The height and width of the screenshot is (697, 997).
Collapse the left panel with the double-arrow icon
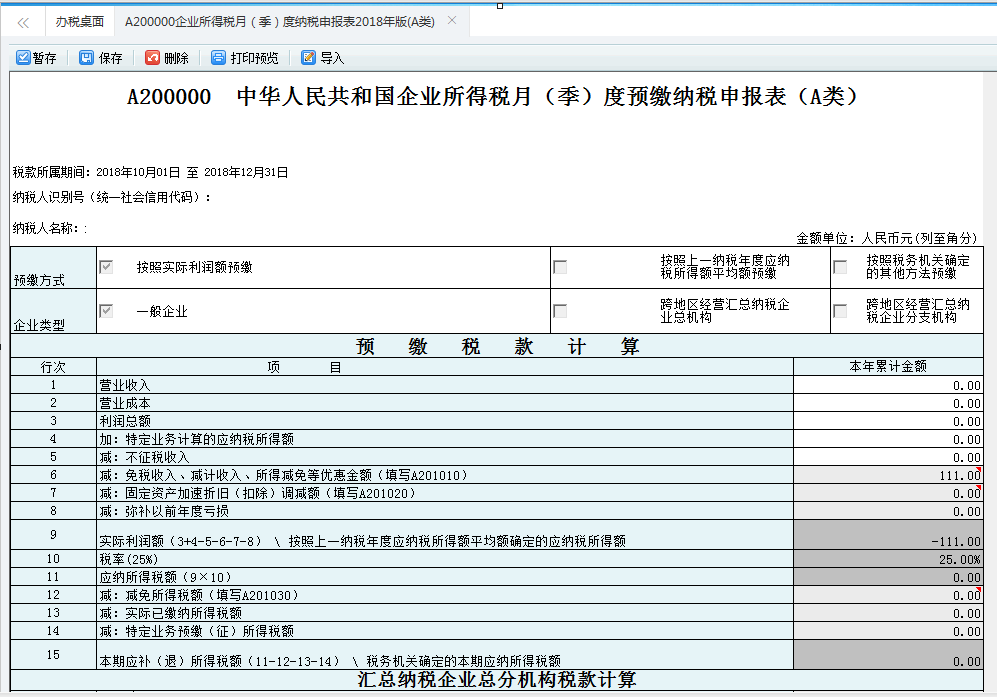point(22,19)
